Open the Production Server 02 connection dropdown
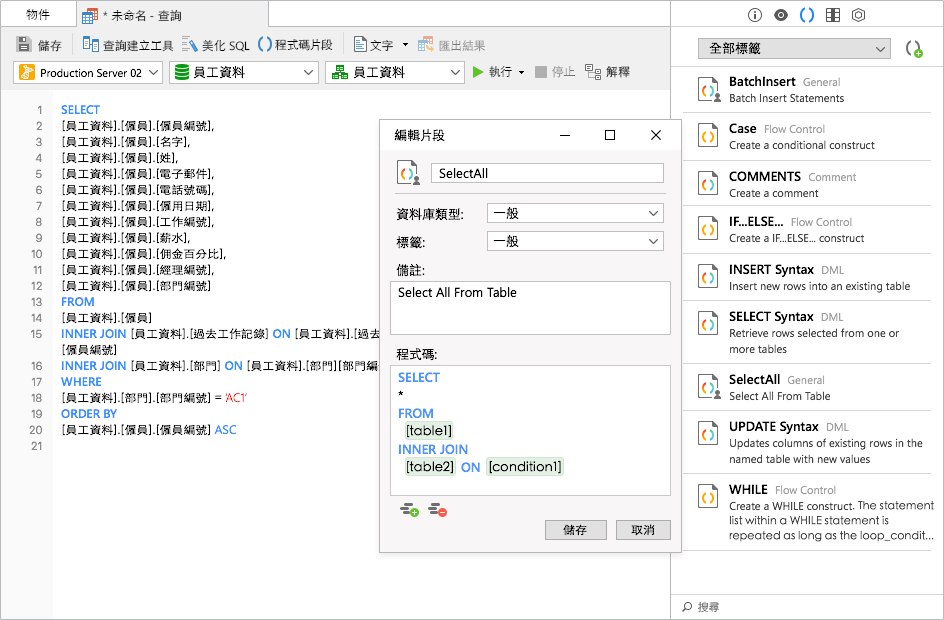Screen dimensions: 944x620 pyautogui.click(x=88, y=72)
